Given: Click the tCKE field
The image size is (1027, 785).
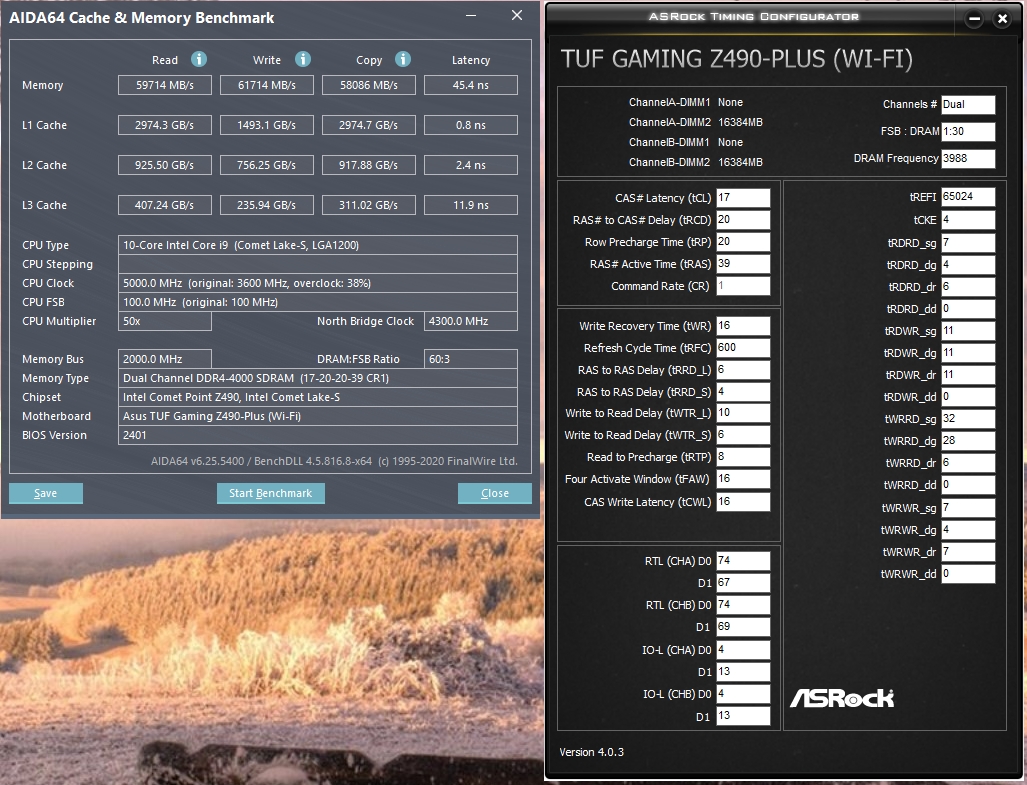Looking at the screenshot, I should (x=968, y=220).
